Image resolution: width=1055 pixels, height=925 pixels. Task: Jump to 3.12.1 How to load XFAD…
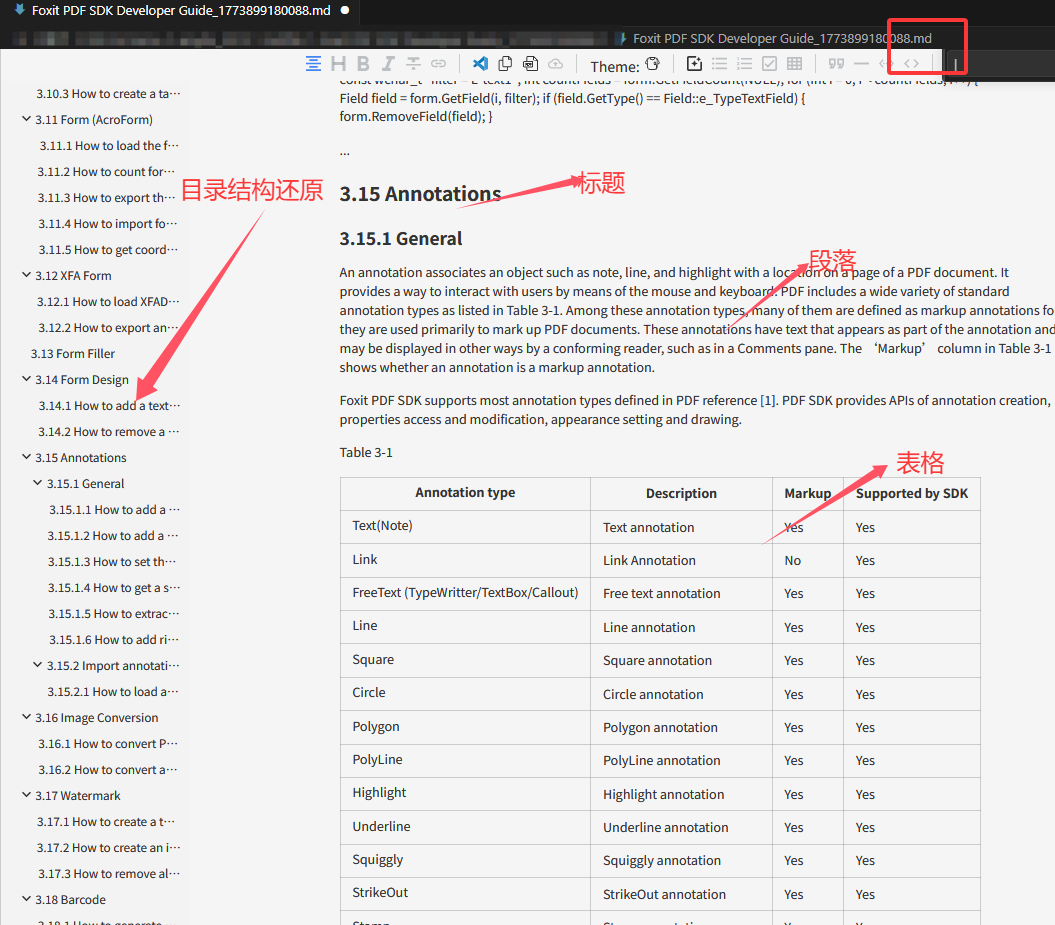108,301
